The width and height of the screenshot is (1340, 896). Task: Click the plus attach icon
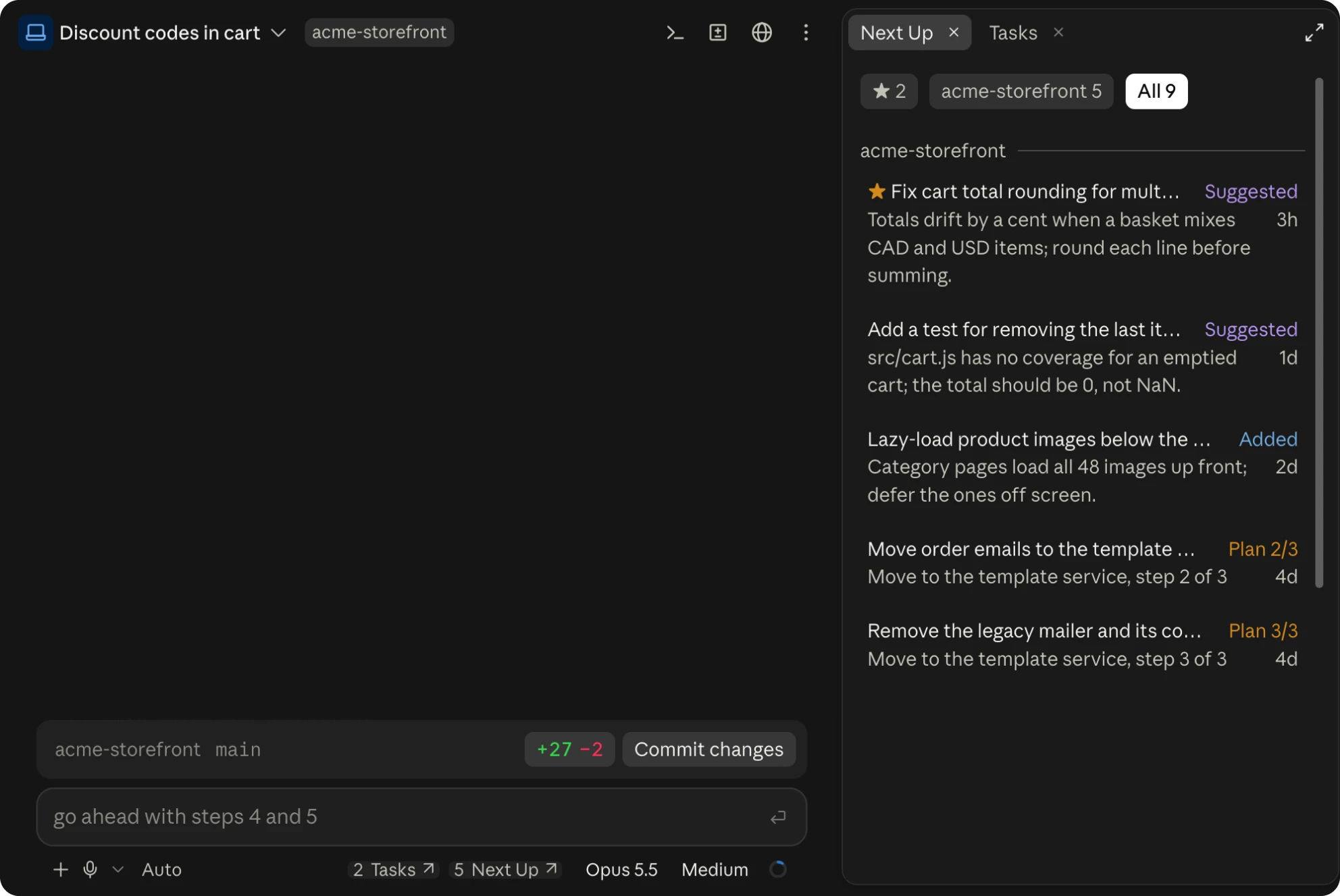click(60, 870)
